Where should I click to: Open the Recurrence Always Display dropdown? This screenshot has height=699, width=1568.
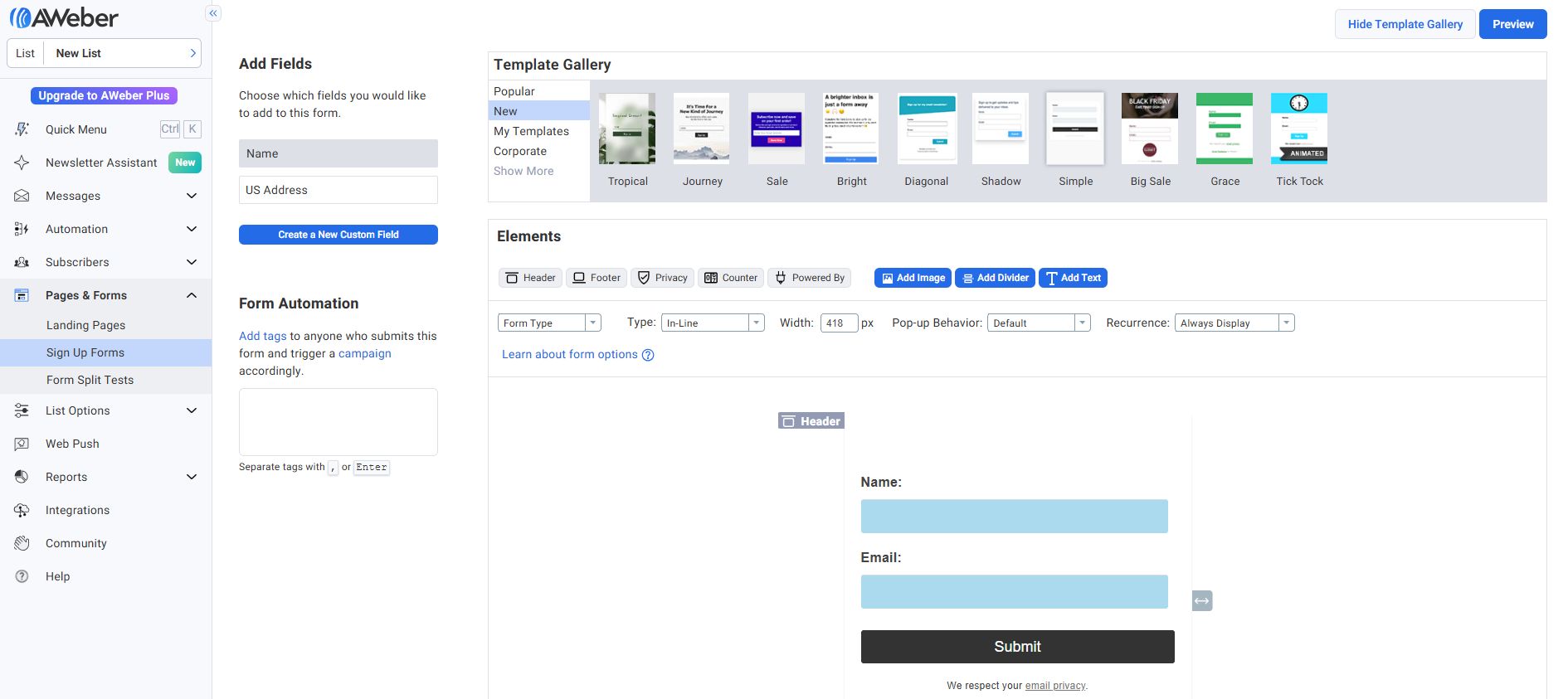coord(1234,323)
